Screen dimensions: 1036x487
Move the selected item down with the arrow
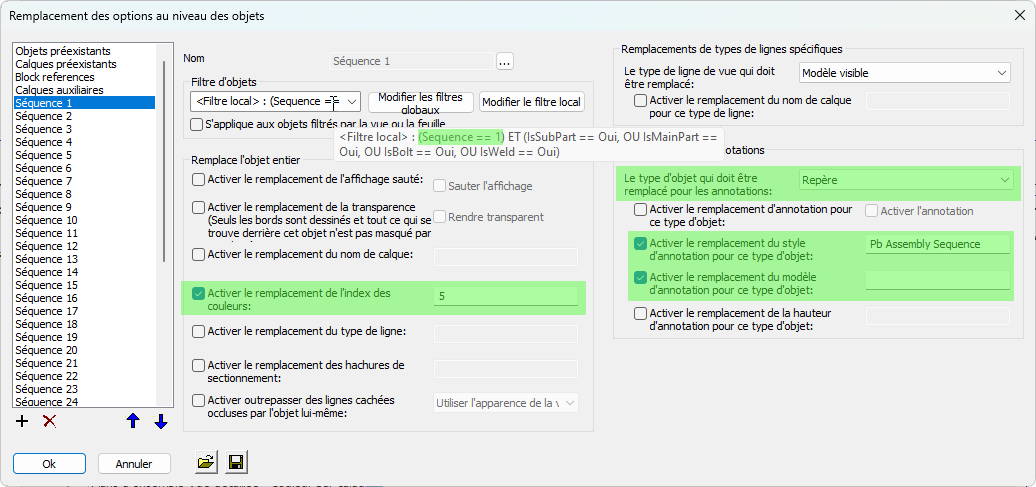(x=160, y=421)
